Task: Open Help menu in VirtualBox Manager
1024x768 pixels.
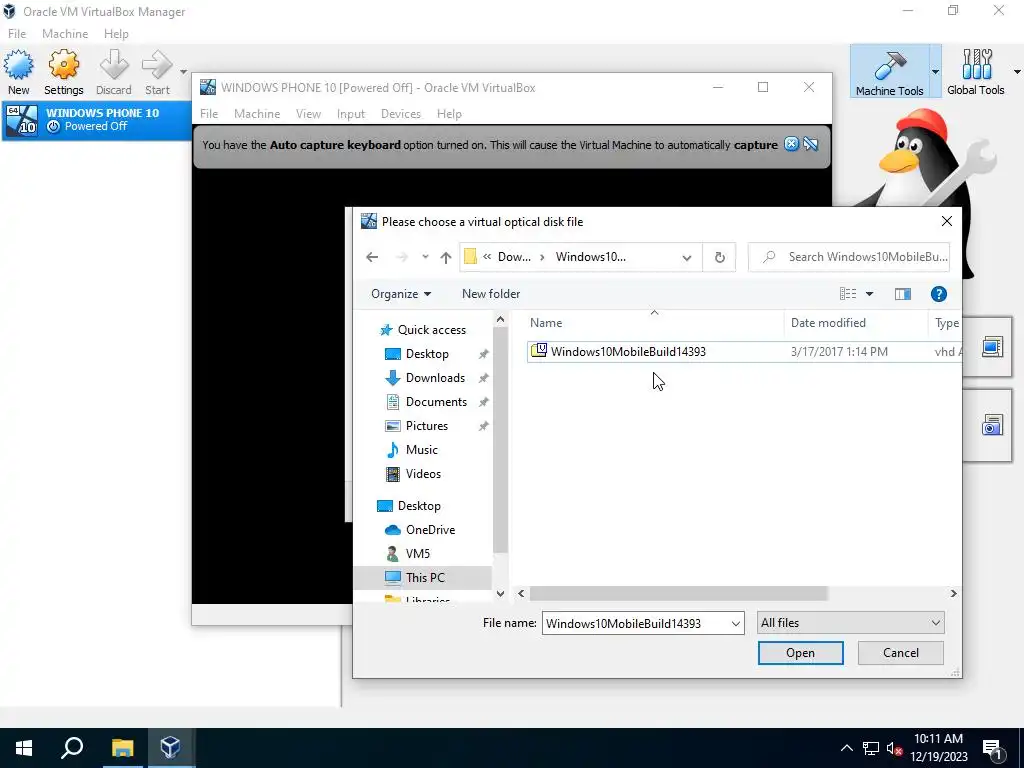Action: [x=116, y=34]
